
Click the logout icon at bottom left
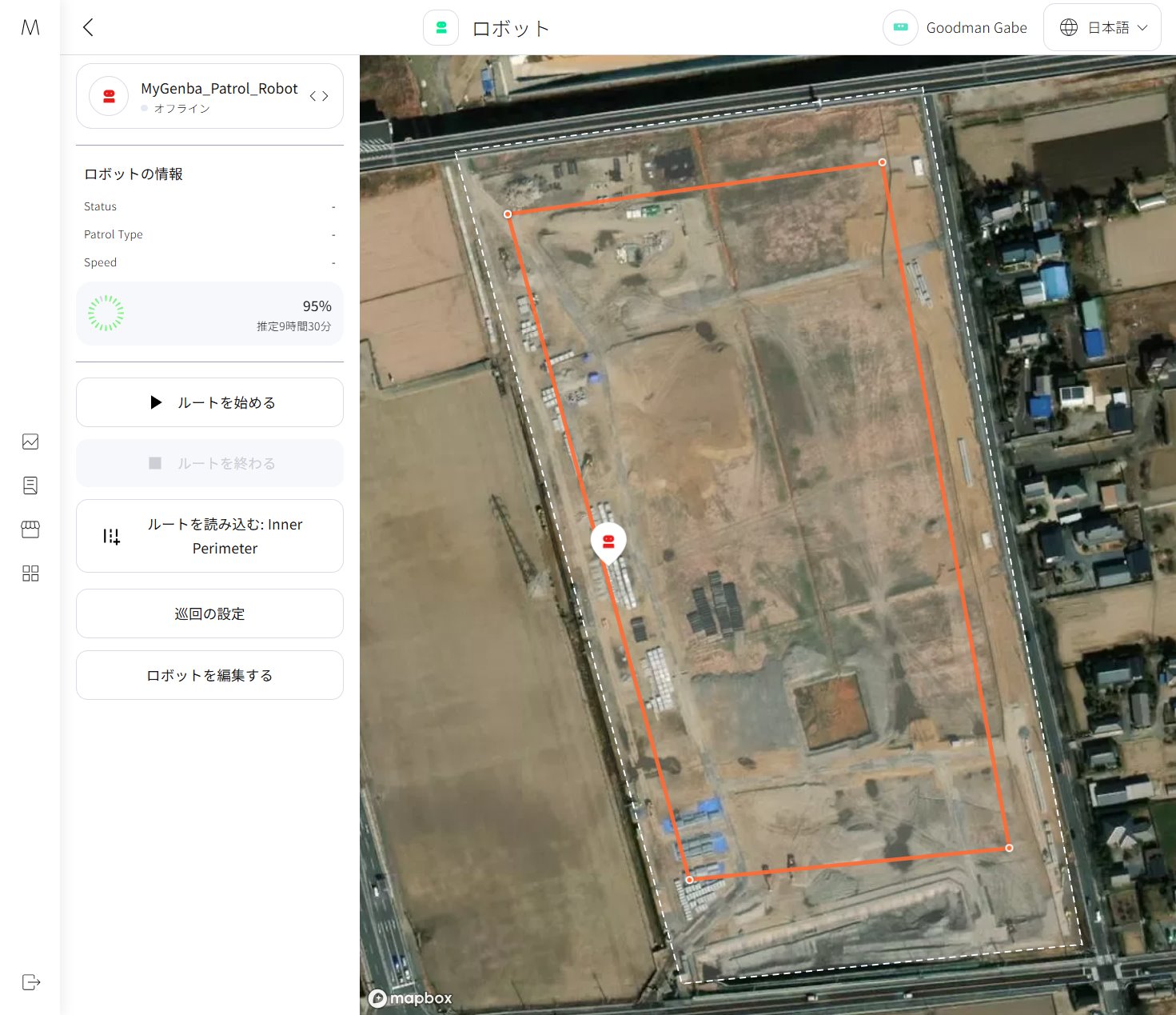point(30,982)
